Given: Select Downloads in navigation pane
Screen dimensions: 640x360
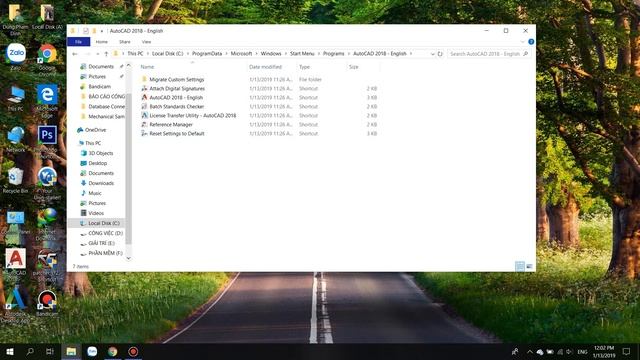Looking at the screenshot, I should [101, 183].
